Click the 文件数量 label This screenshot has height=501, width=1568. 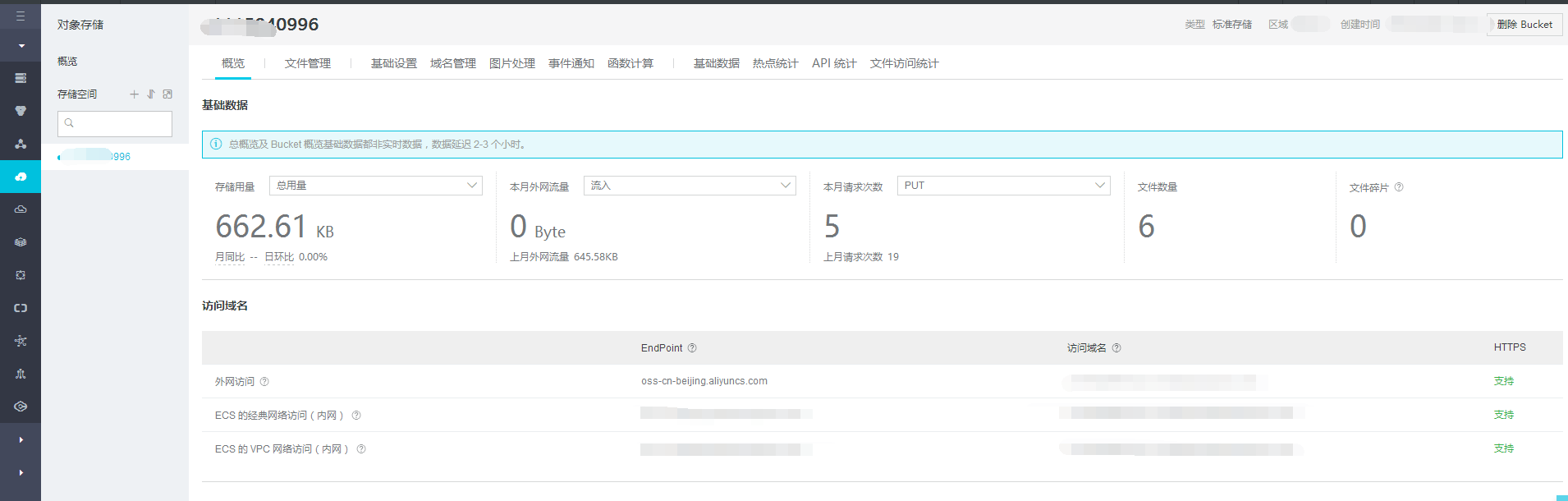(1158, 187)
